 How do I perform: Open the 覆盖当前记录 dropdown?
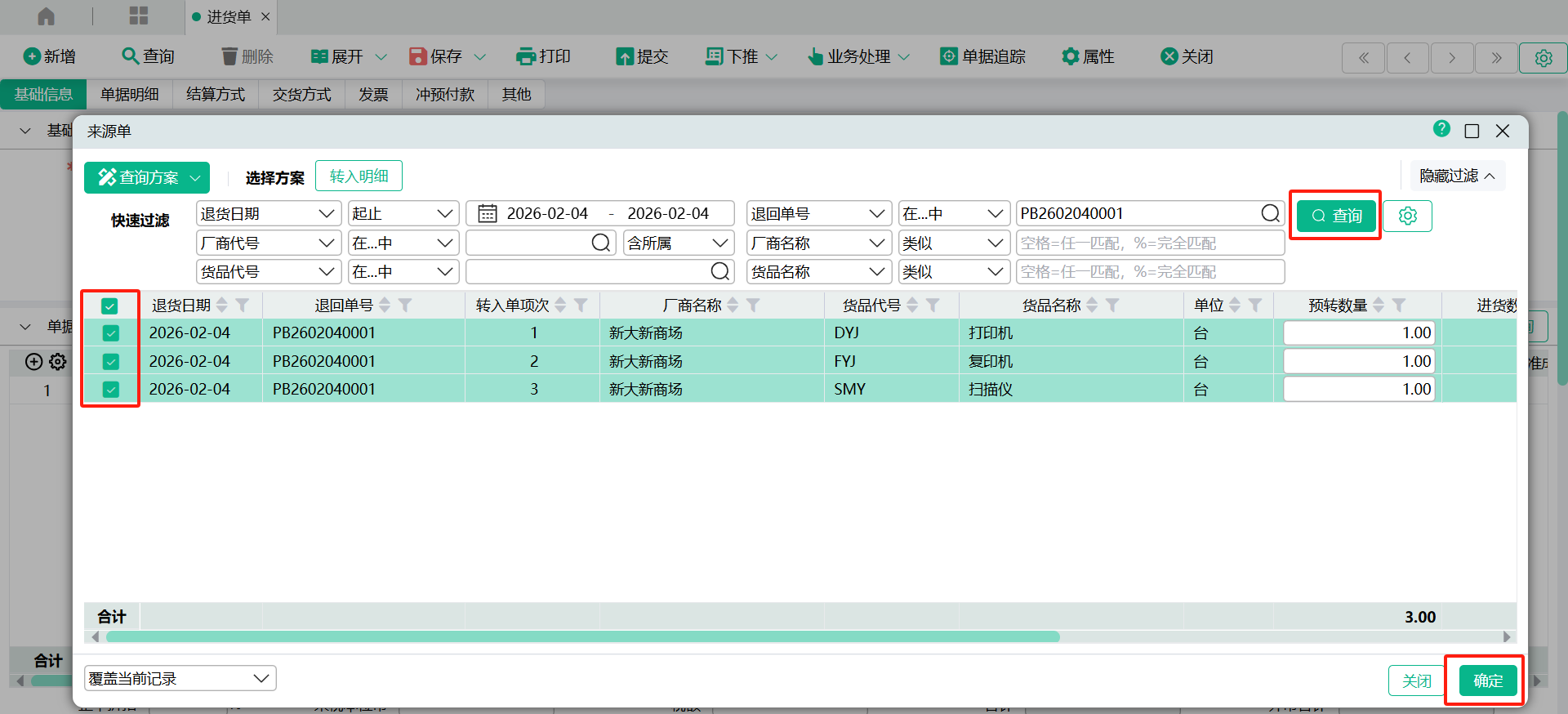[x=180, y=679]
